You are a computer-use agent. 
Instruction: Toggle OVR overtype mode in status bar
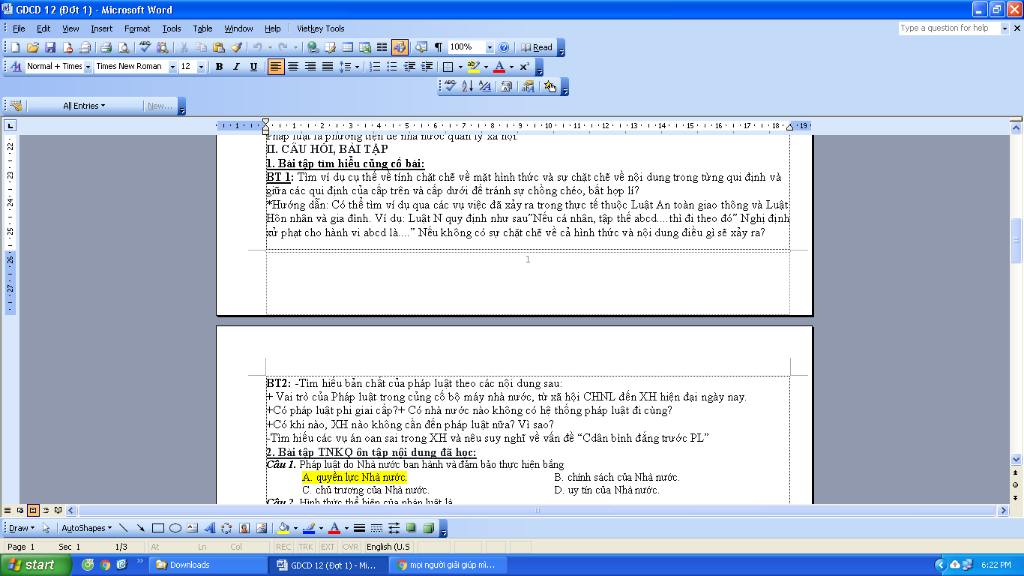(x=351, y=547)
